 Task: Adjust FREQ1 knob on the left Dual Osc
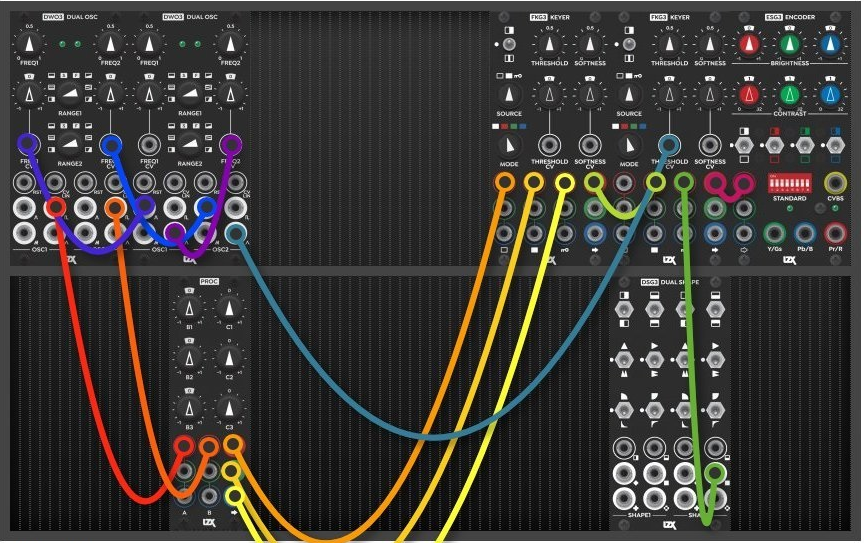coord(30,45)
